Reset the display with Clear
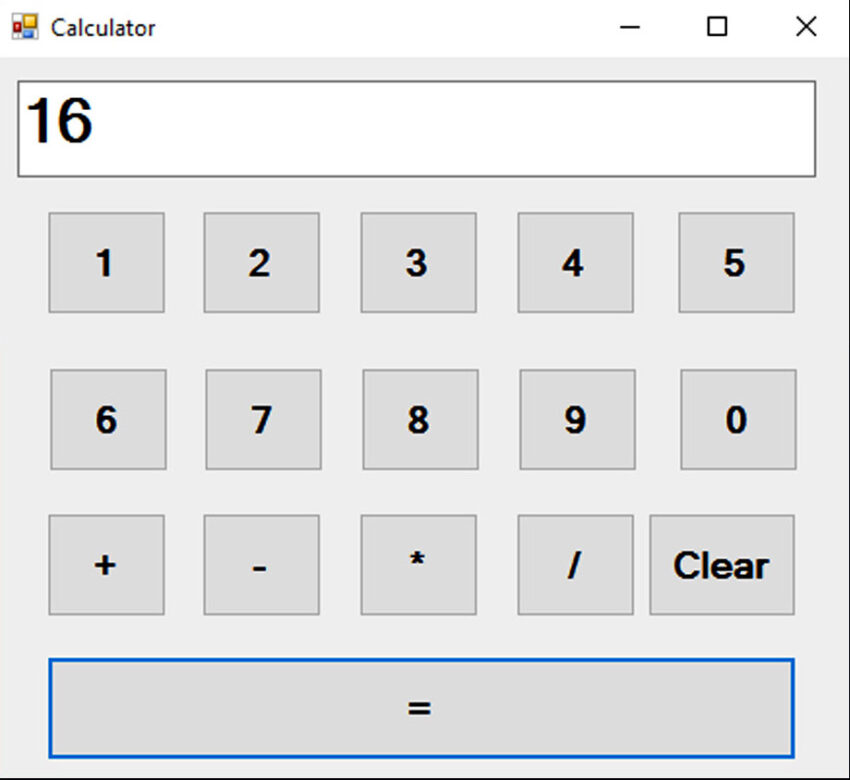 (x=722, y=565)
